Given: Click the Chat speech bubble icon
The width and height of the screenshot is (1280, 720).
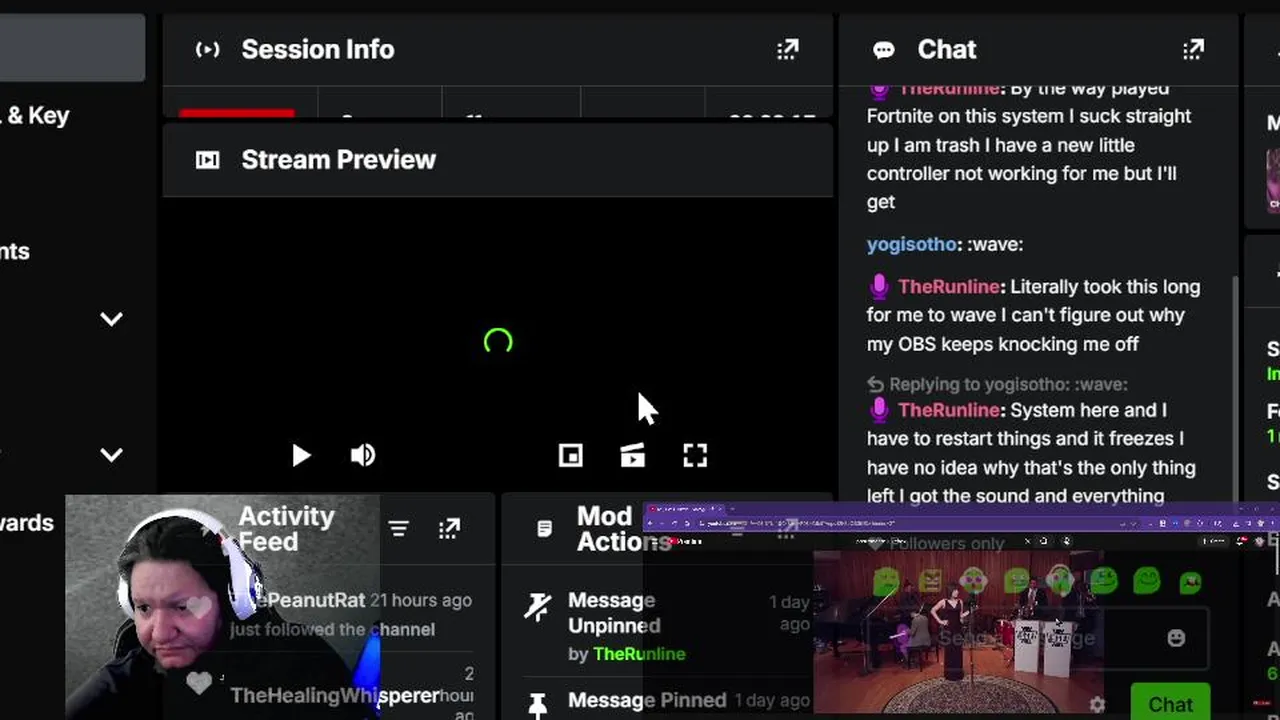Looking at the screenshot, I should (x=883, y=50).
